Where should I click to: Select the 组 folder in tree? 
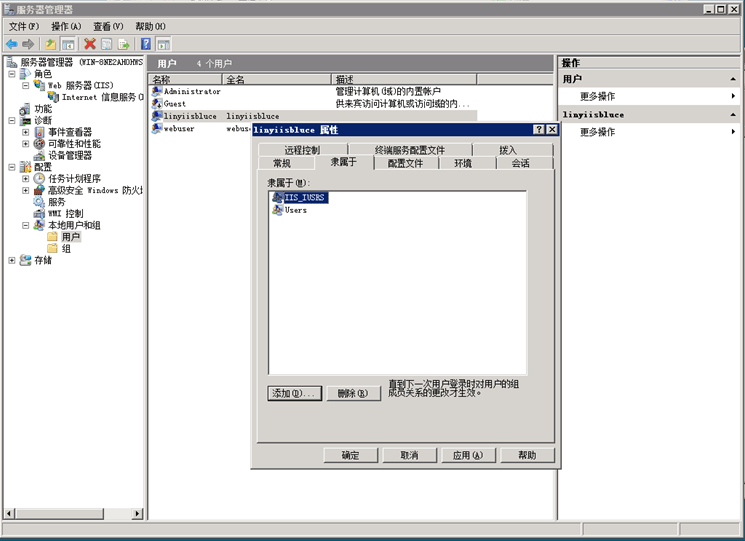tap(66, 249)
